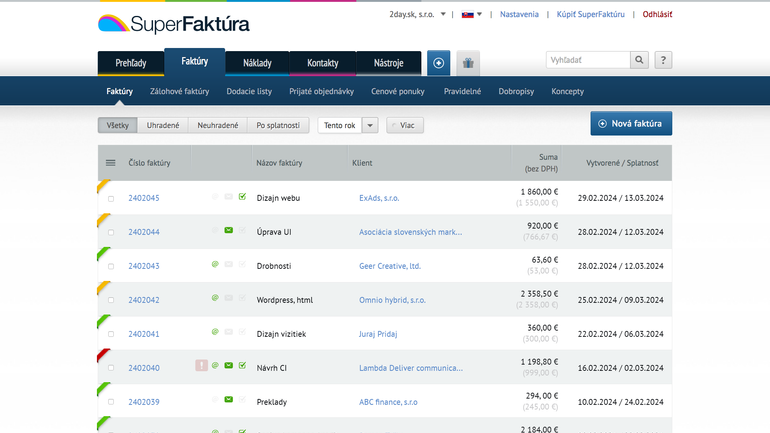Click the magnifier search icon
This screenshot has width=770, height=433.
click(x=640, y=60)
